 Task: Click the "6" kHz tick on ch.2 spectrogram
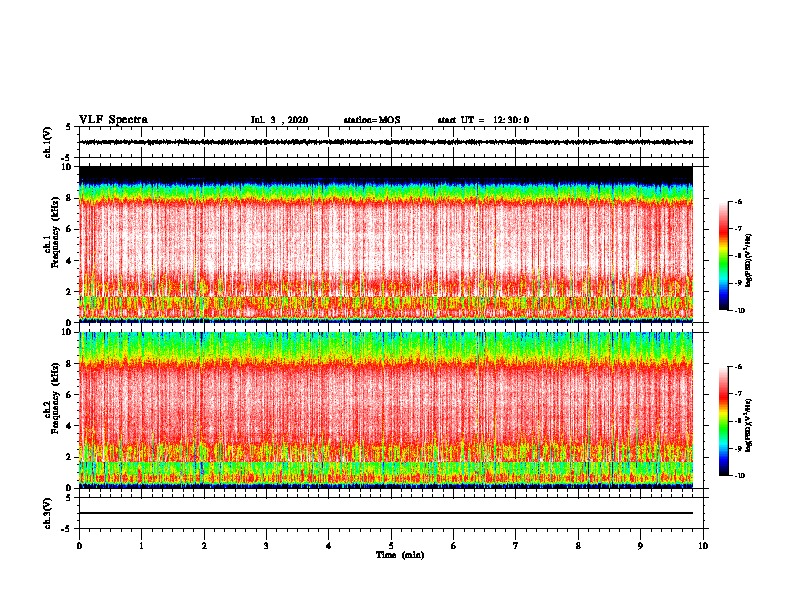[x=69, y=395]
